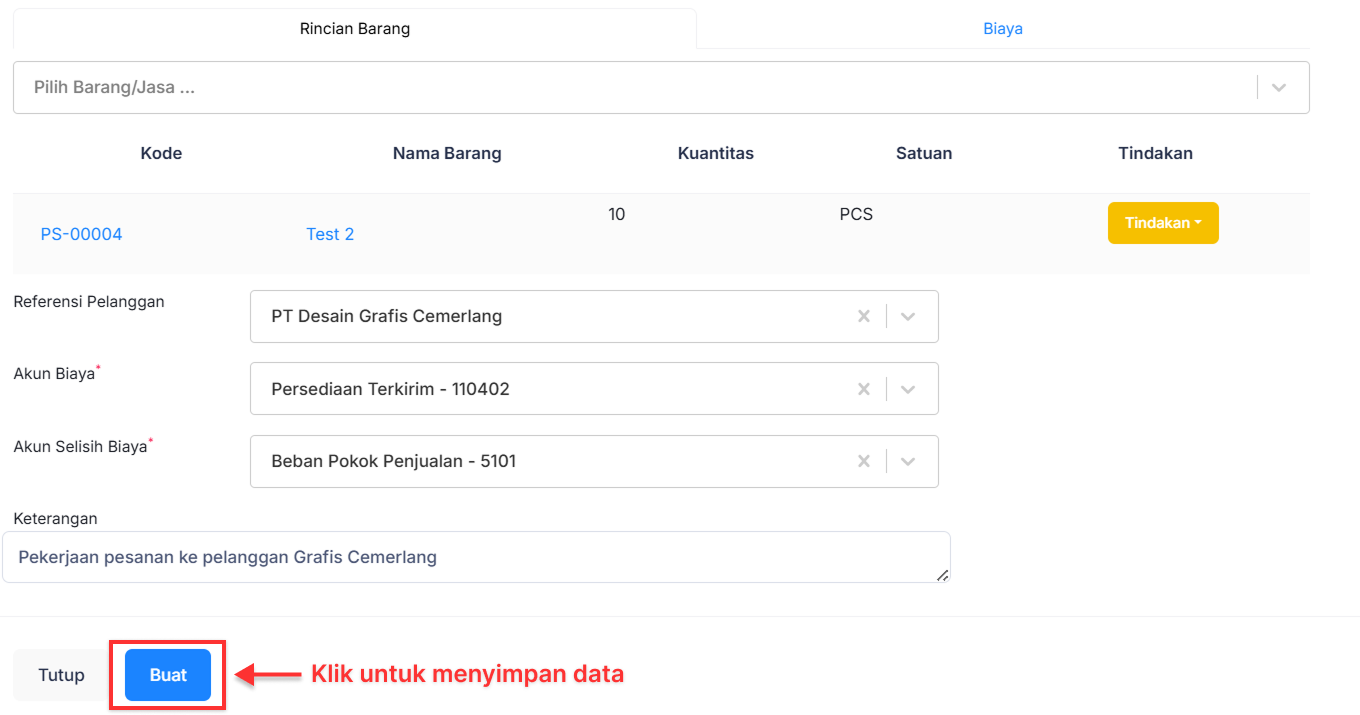This screenshot has height=715, width=1360.
Task: Select the Rincian Barang tab
Action: point(355,28)
